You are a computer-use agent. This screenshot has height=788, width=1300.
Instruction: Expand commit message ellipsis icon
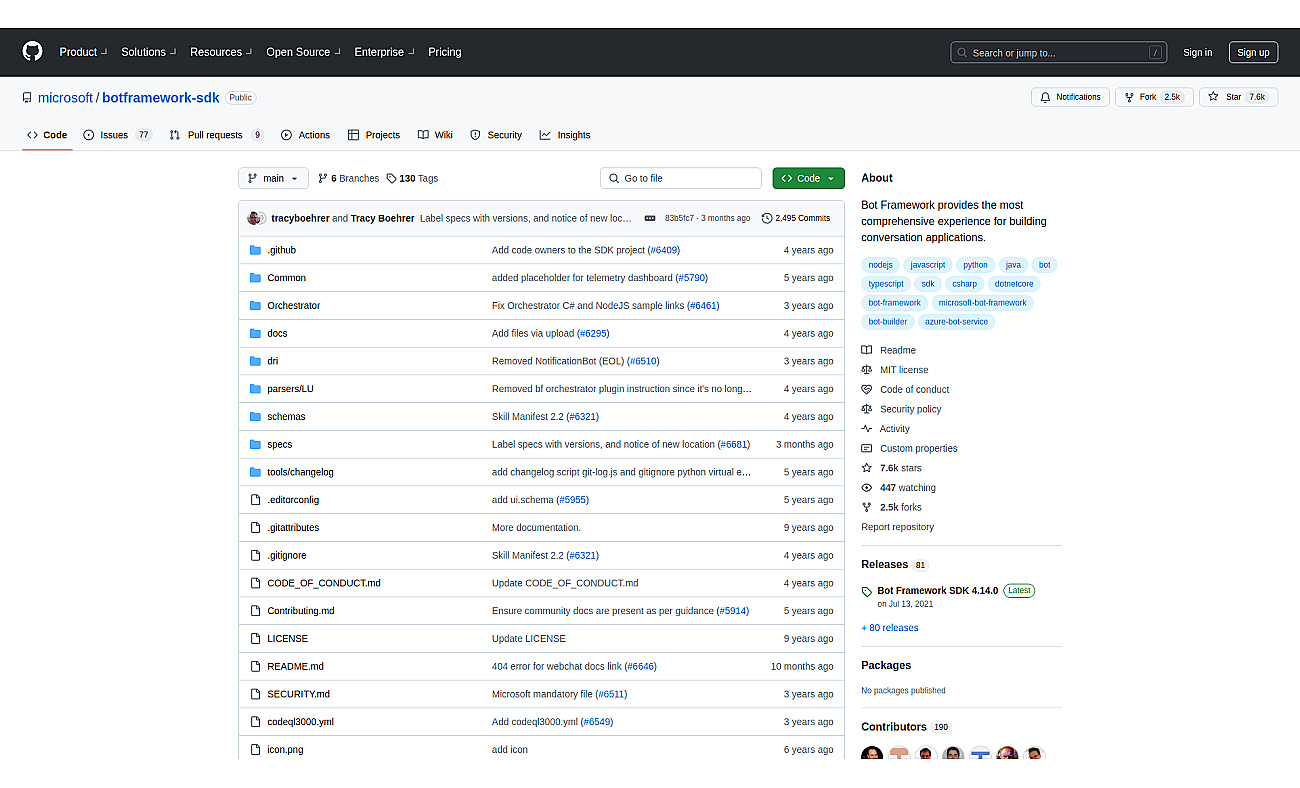point(650,218)
